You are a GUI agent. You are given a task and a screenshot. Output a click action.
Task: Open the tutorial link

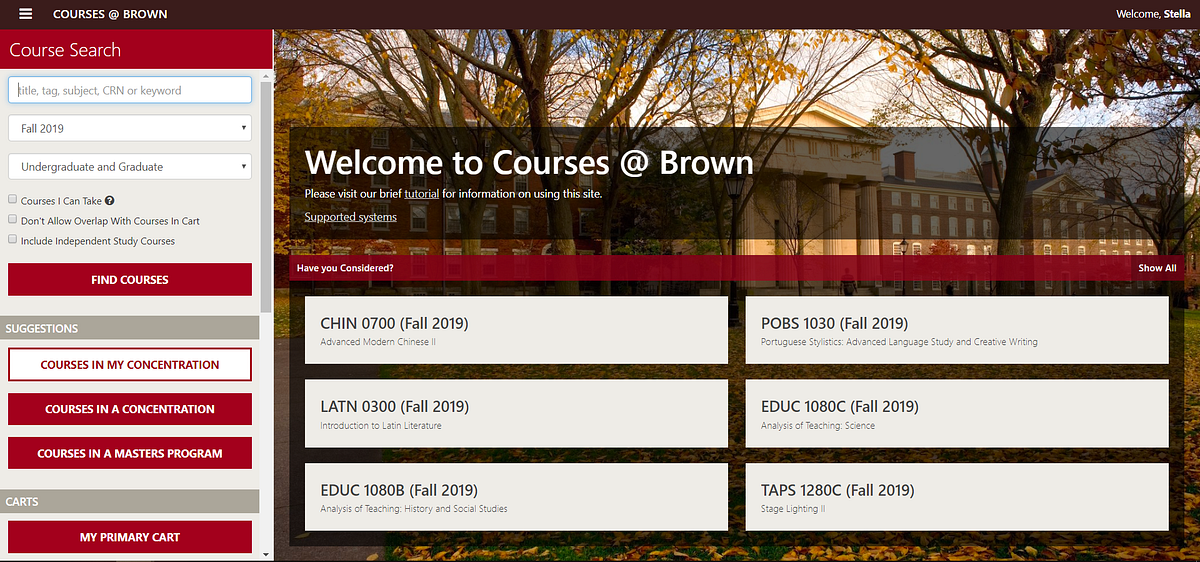click(x=422, y=193)
